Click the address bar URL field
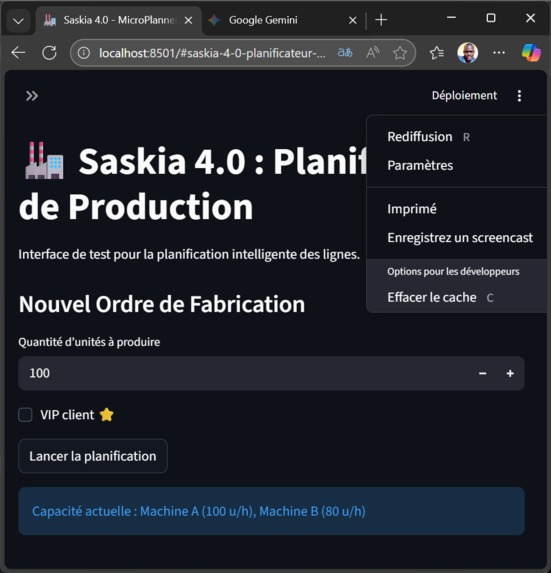 coord(212,53)
